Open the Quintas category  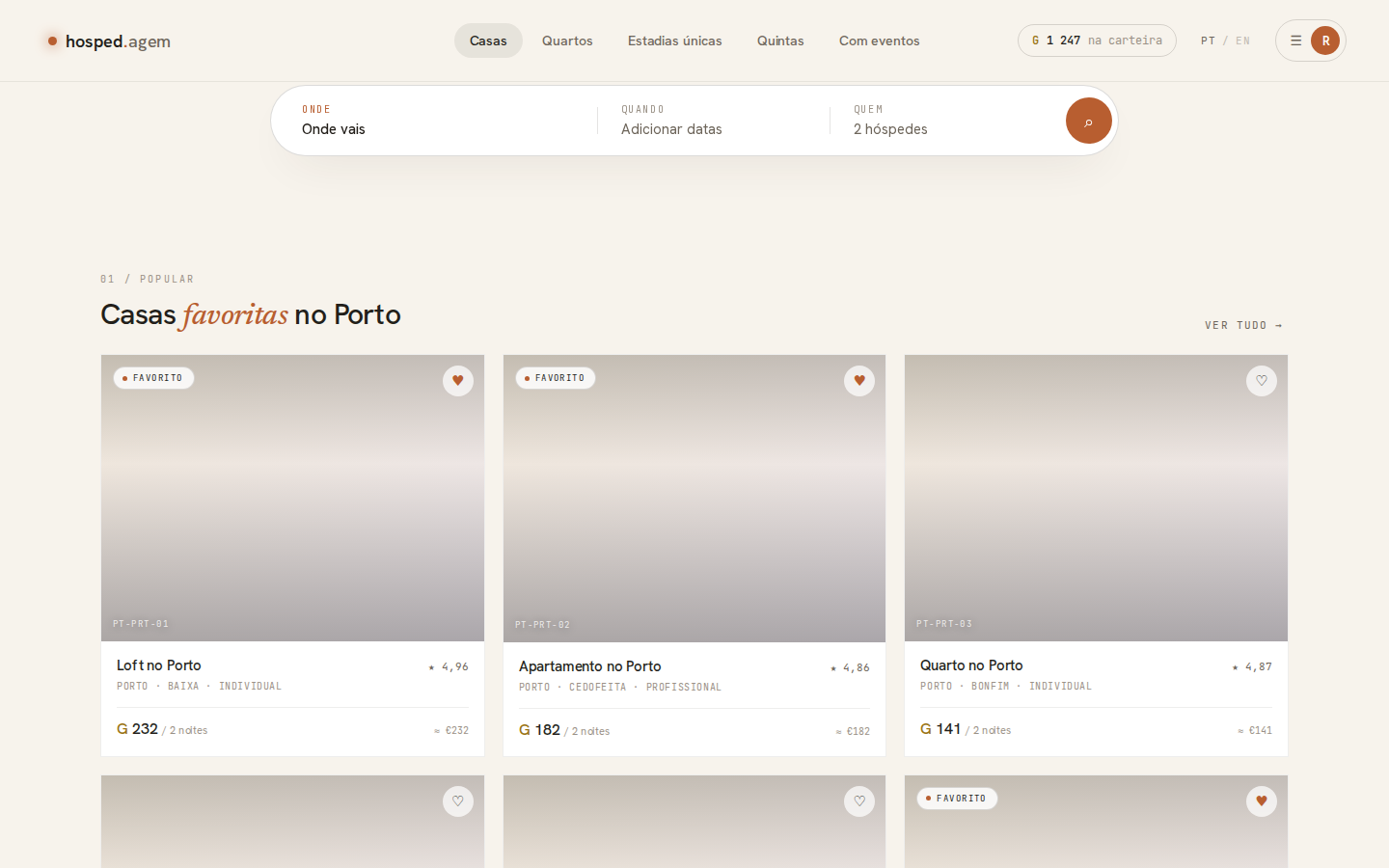click(780, 41)
